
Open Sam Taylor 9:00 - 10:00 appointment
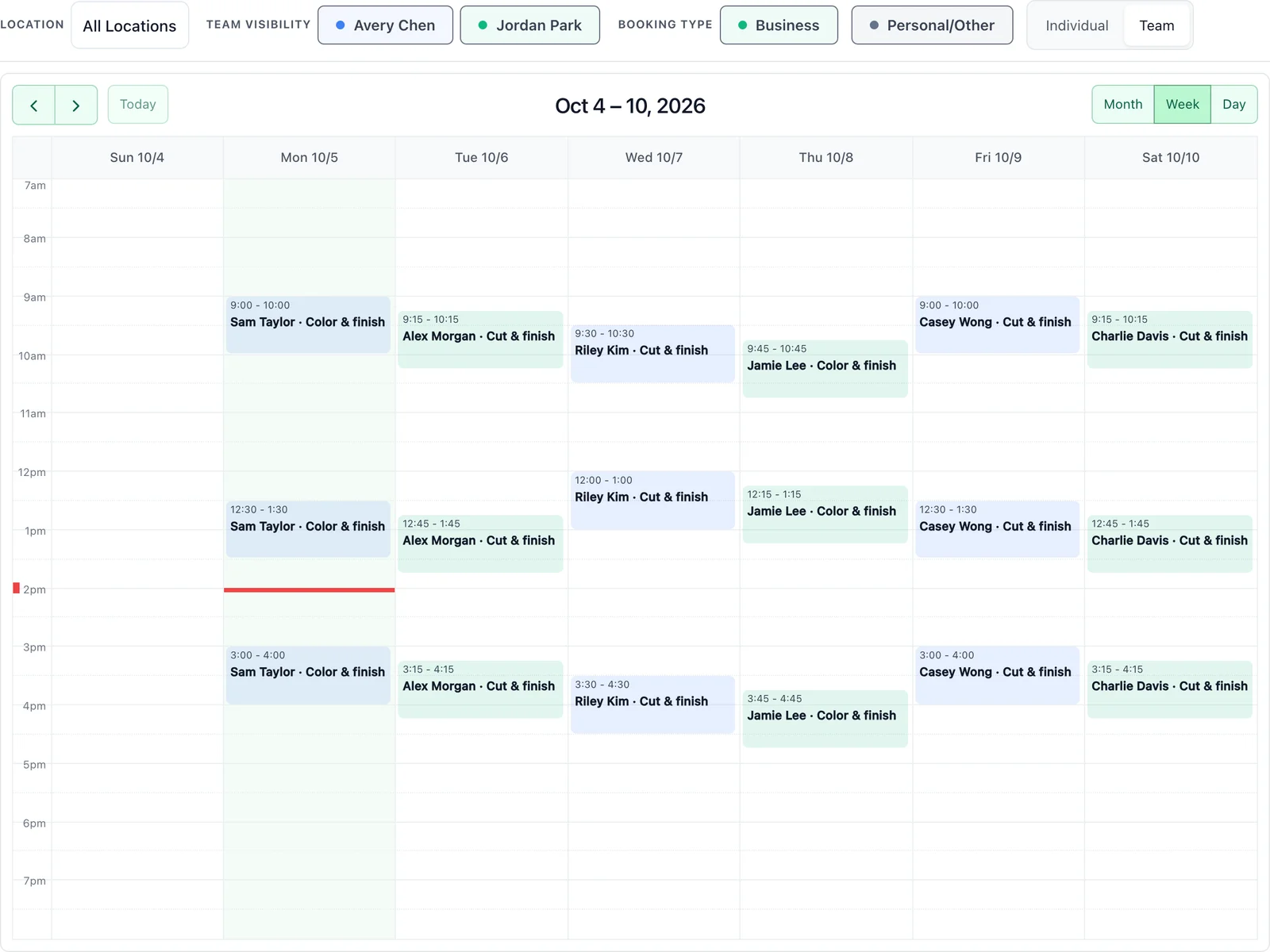point(308,324)
